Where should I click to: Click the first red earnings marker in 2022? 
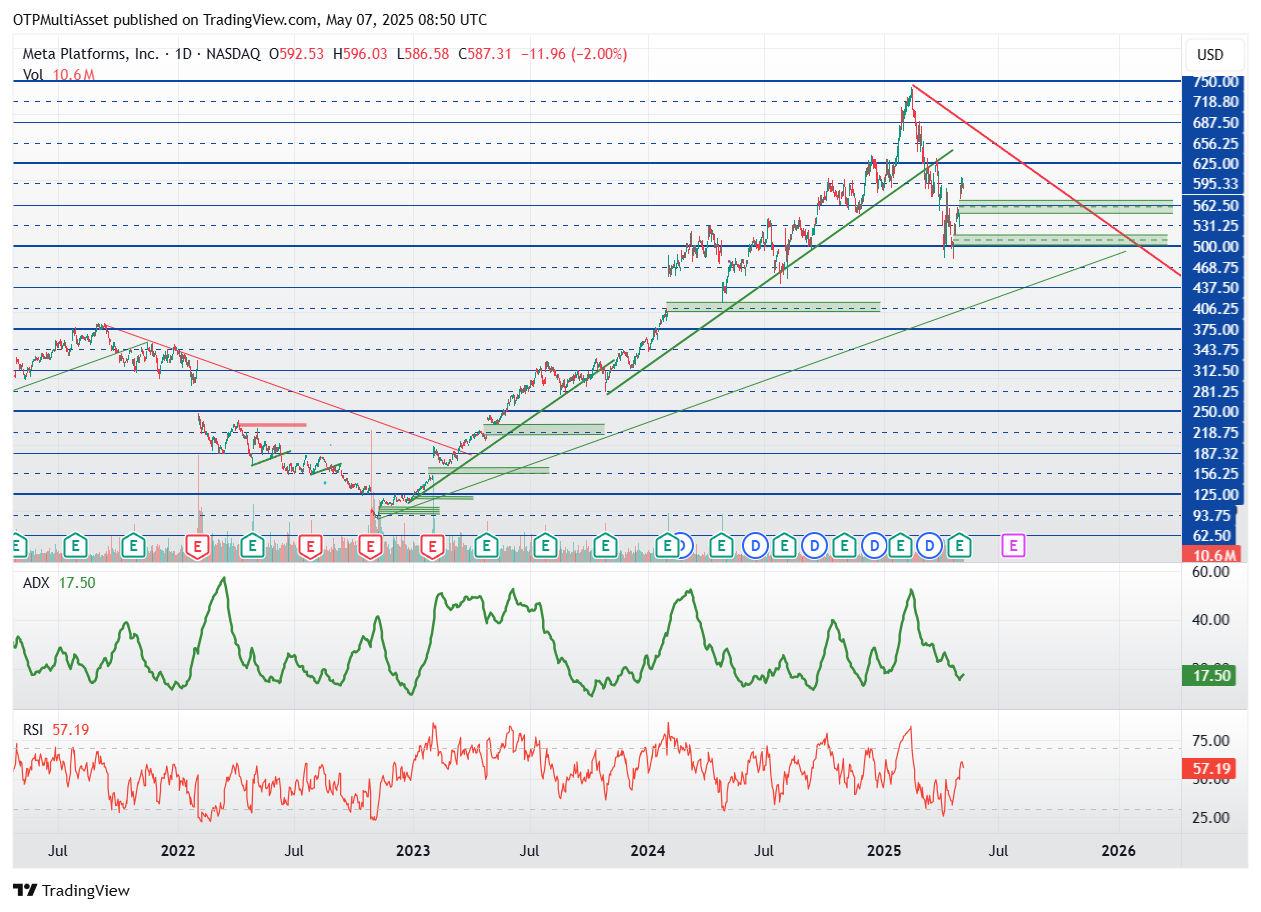[197, 545]
